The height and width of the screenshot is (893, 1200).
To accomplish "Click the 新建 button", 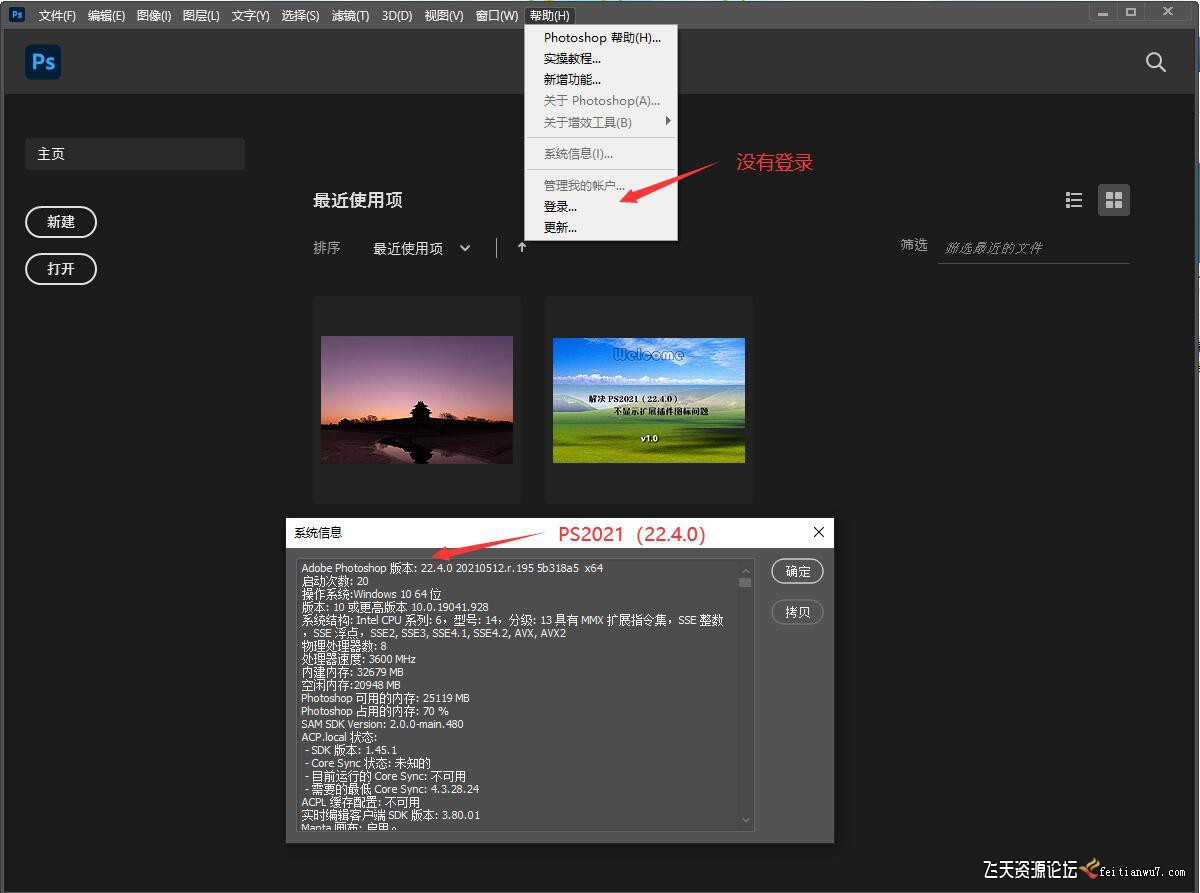I will (x=61, y=222).
